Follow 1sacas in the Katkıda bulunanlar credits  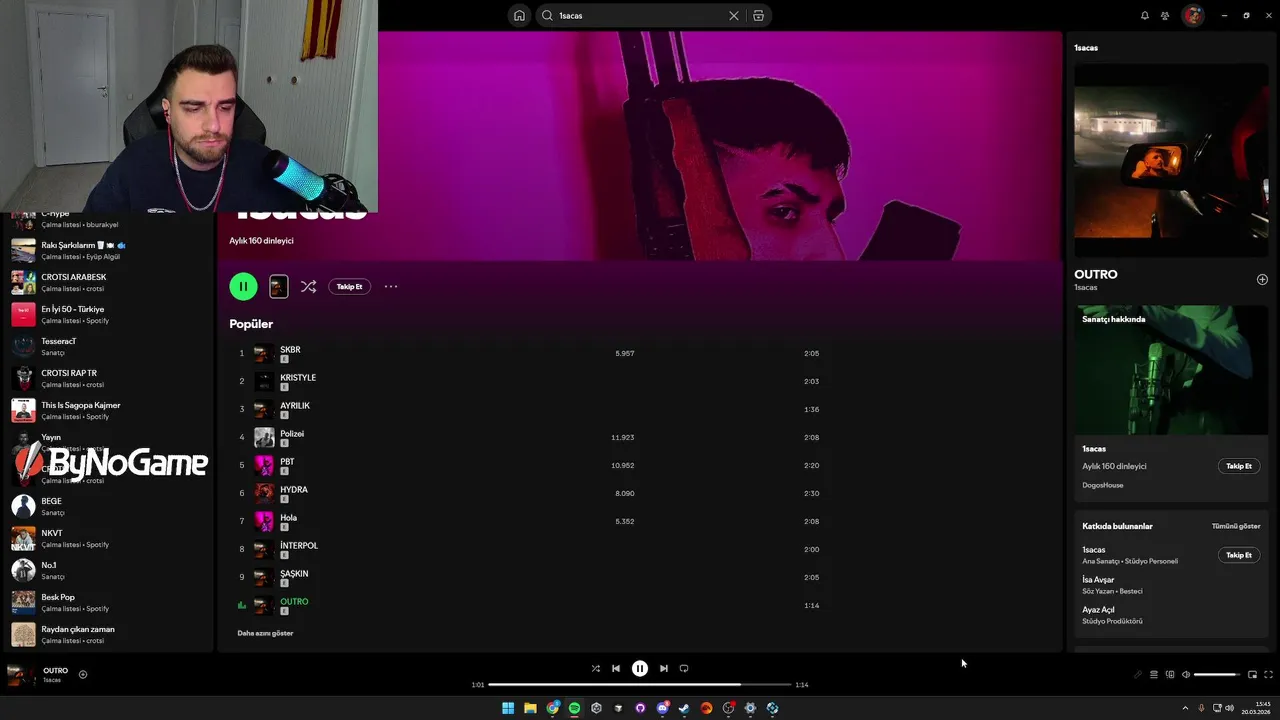coord(1239,555)
